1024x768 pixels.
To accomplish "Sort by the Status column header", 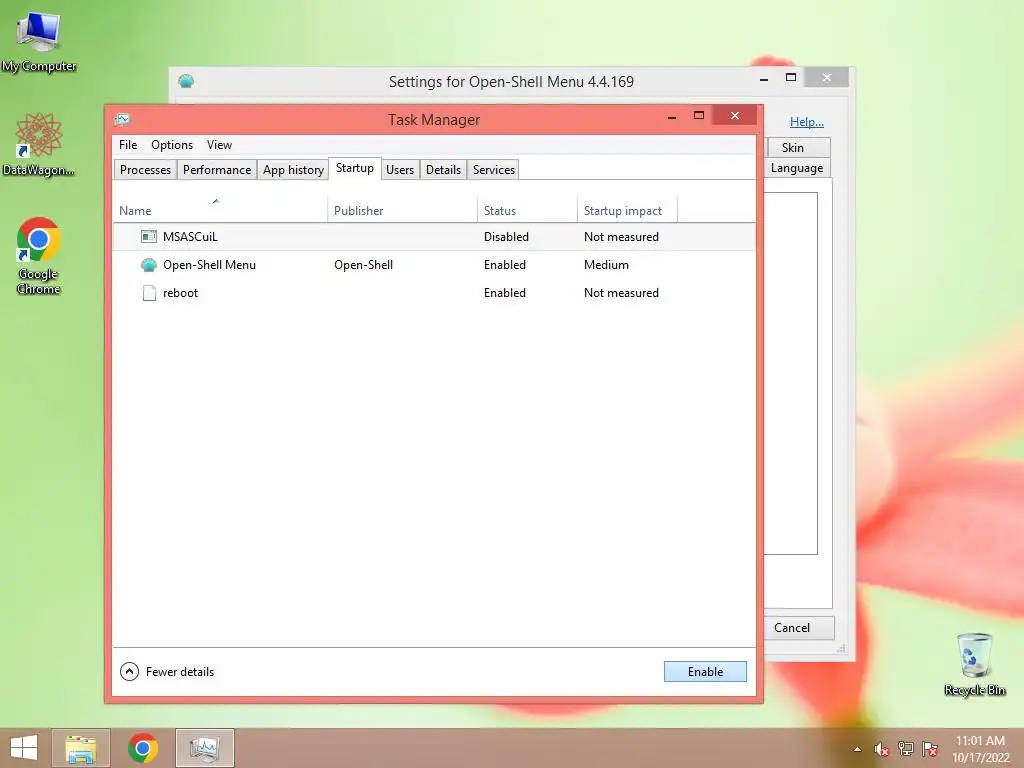I will click(x=527, y=210).
